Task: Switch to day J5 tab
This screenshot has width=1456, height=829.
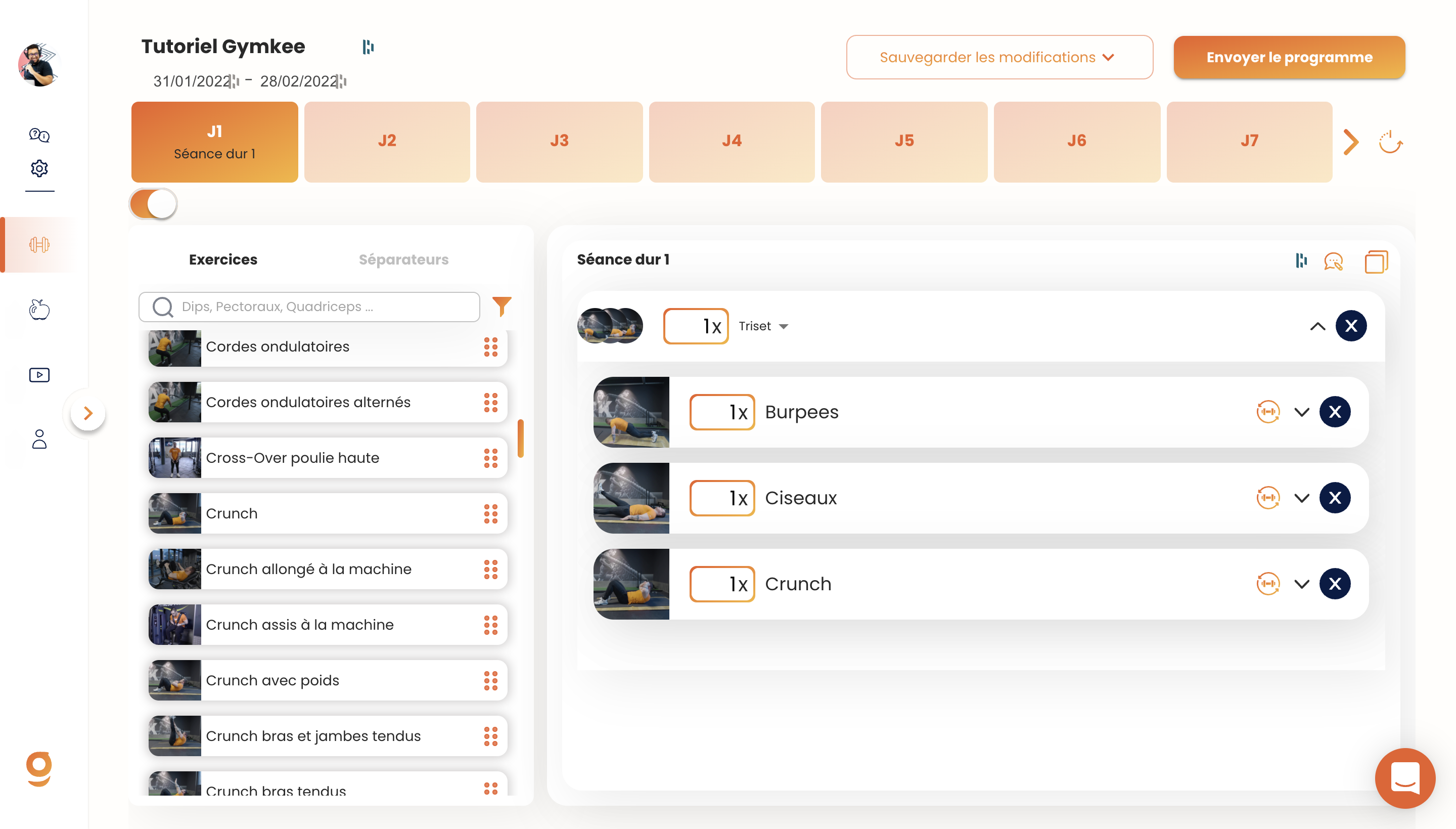Action: pos(904,142)
